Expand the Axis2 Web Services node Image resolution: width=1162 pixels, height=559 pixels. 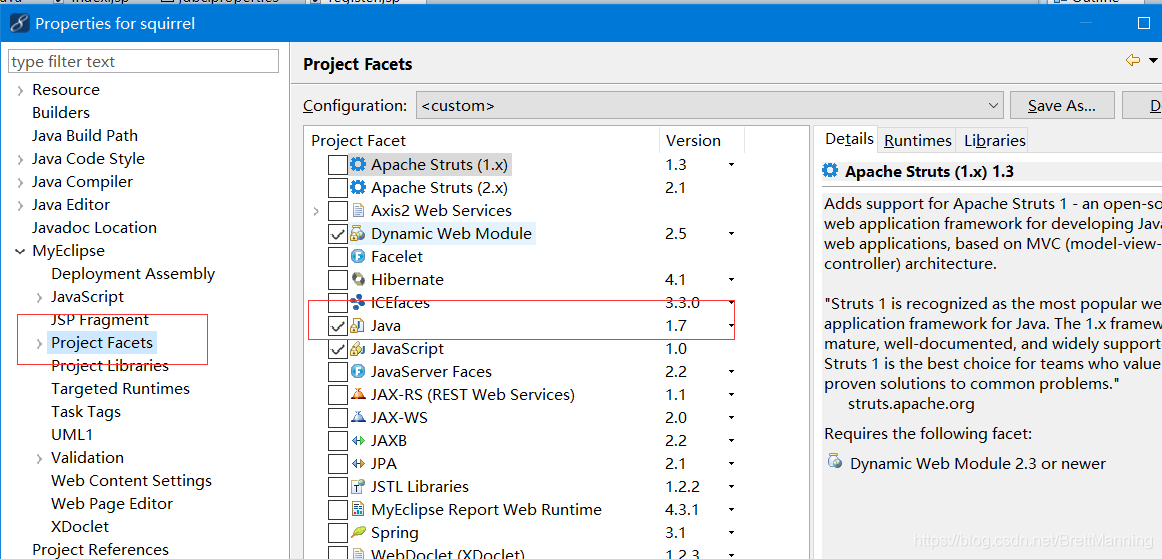point(316,211)
